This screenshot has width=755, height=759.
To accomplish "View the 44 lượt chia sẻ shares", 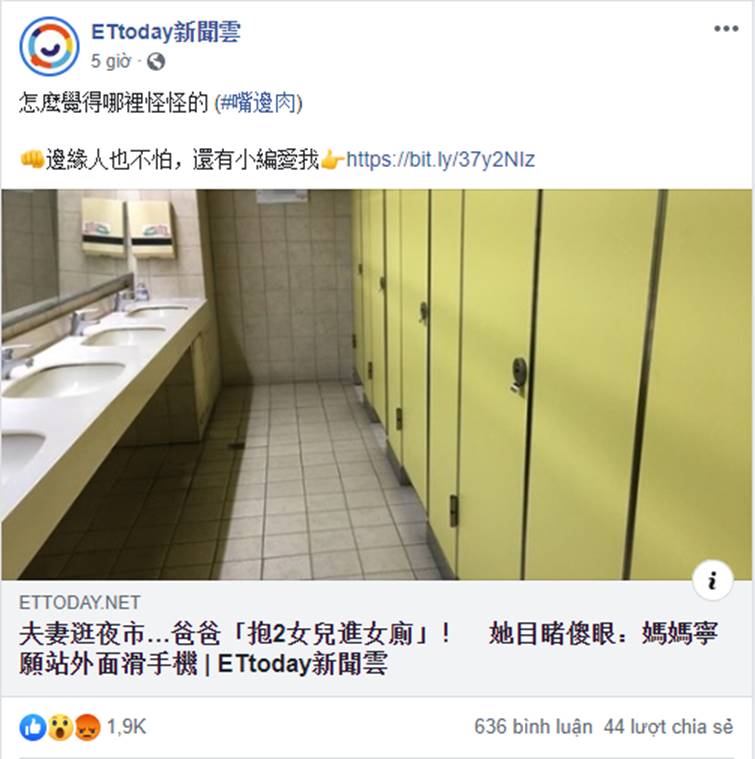I will [x=668, y=727].
